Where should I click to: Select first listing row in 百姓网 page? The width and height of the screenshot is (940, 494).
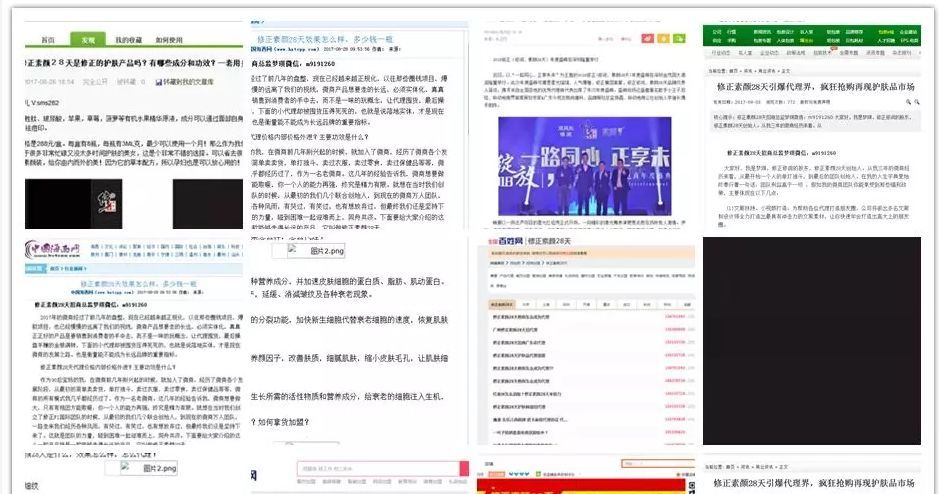click(x=592, y=317)
